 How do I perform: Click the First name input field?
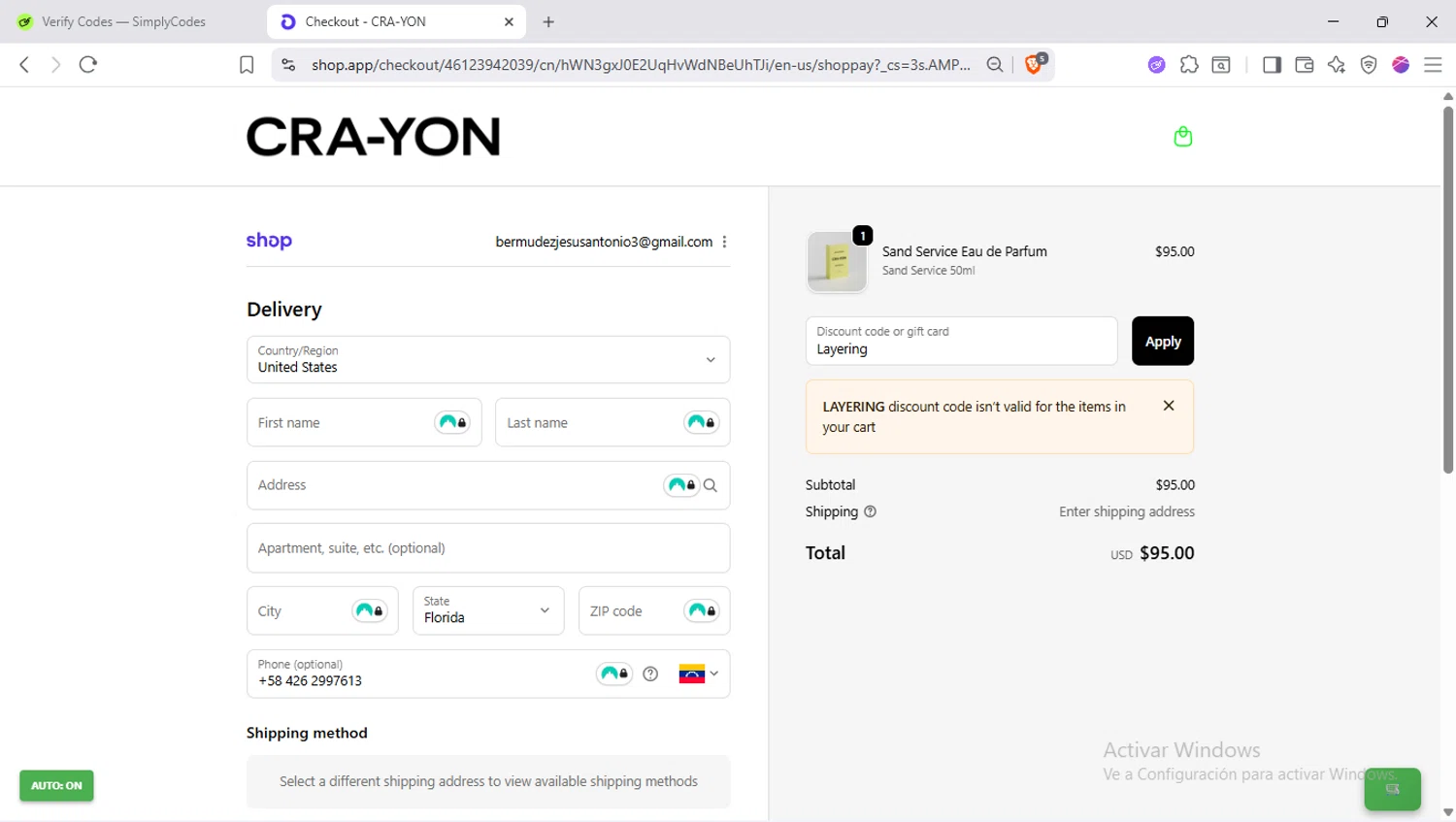364,422
